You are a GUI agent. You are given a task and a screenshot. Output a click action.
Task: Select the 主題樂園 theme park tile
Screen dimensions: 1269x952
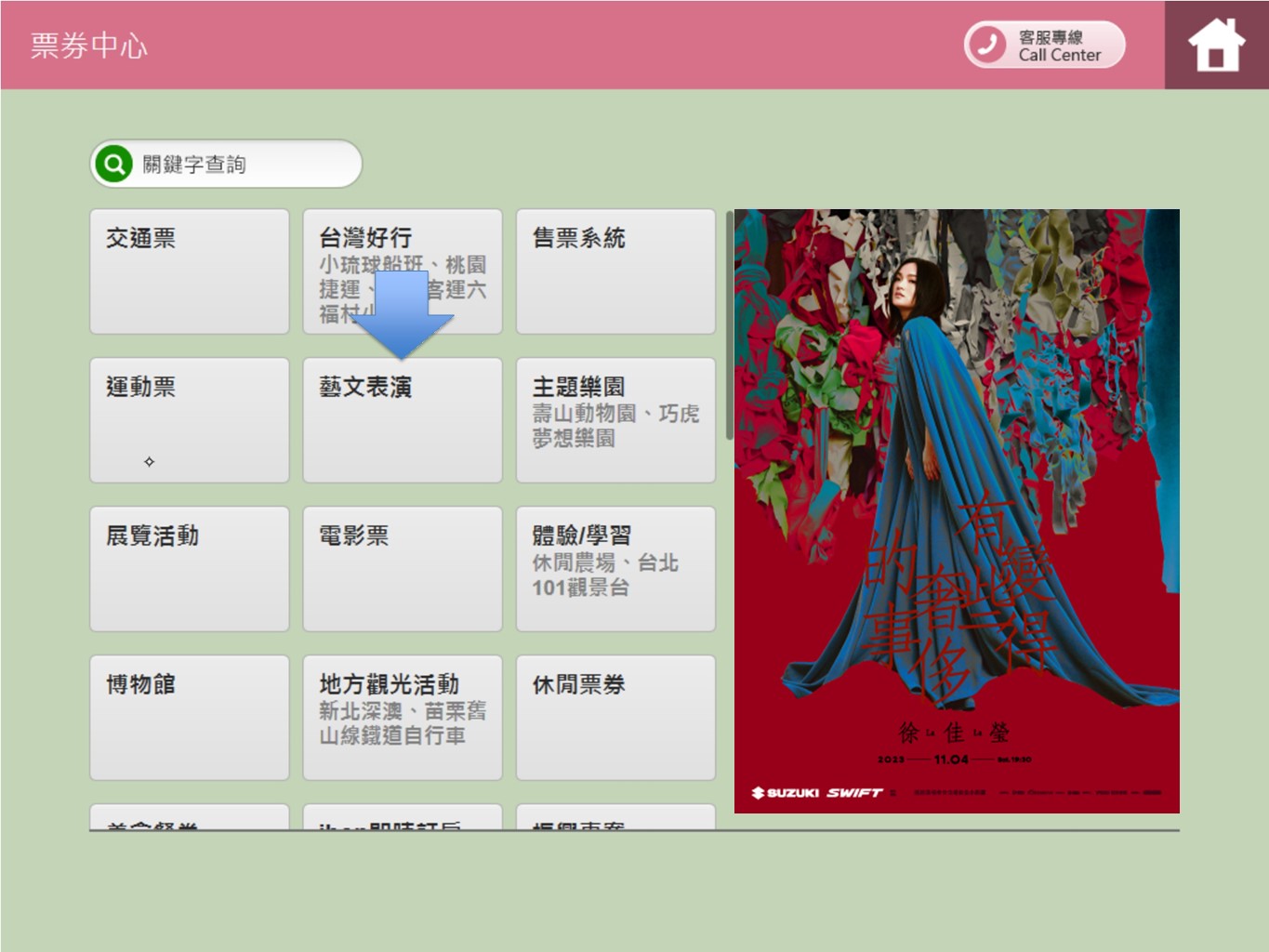tap(615, 420)
